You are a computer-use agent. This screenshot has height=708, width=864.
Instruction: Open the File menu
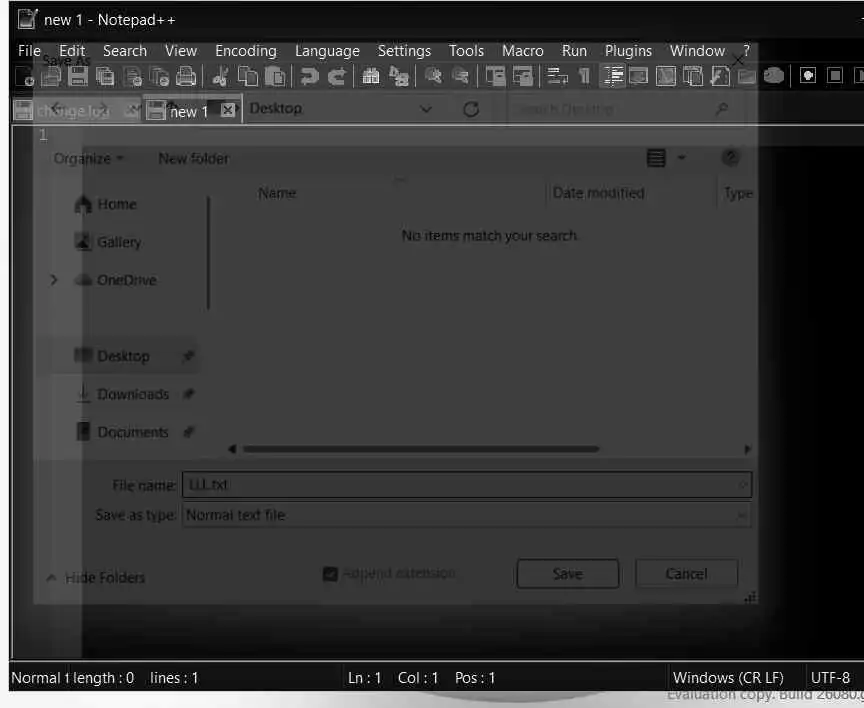[x=29, y=51]
